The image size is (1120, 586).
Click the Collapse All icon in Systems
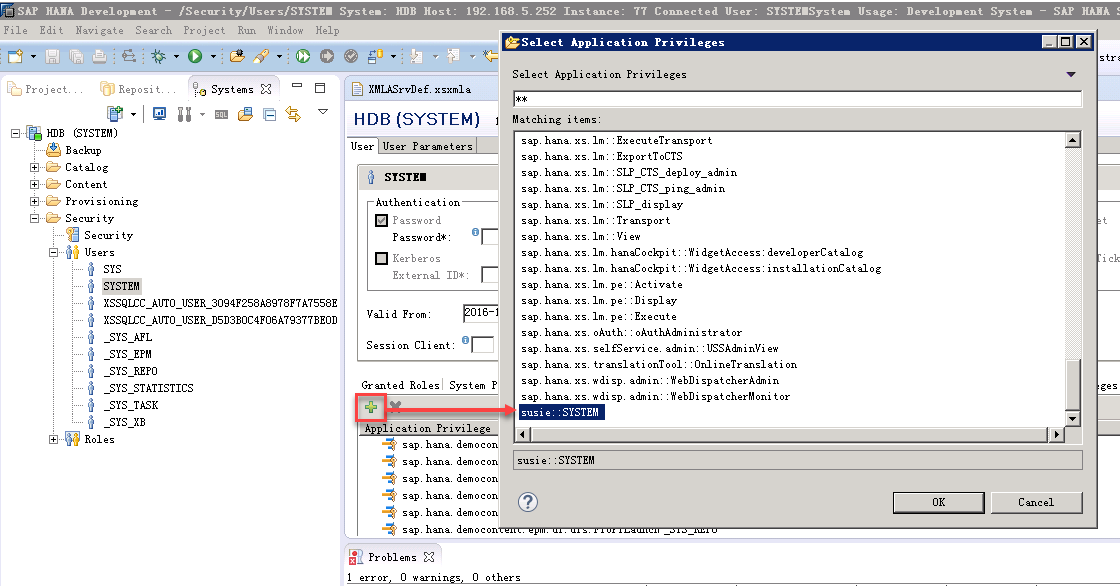(270, 115)
